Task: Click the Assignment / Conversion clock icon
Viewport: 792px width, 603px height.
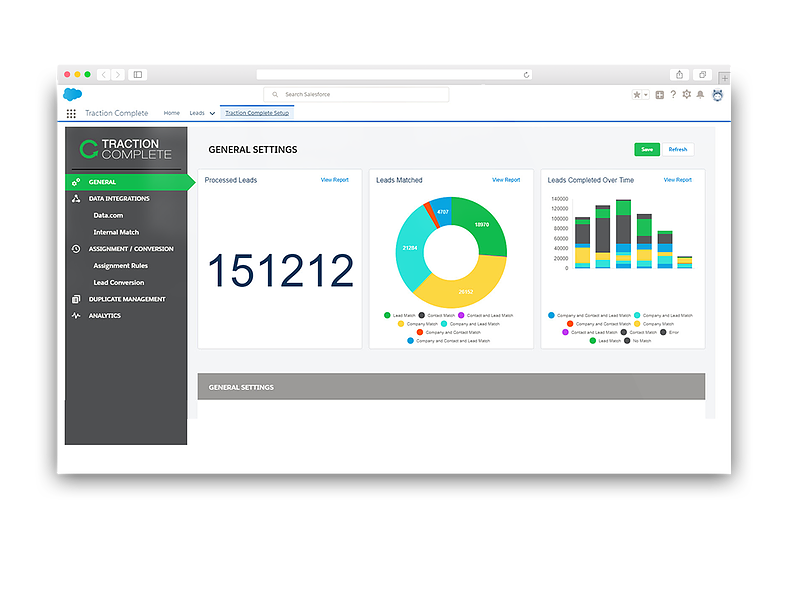Action: click(x=76, y=248)
